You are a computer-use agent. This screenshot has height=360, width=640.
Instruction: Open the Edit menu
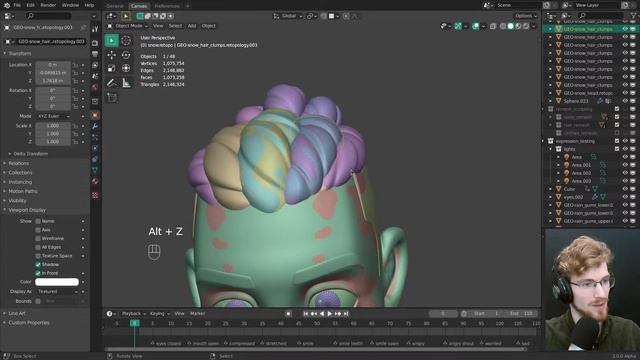point(31,5)
